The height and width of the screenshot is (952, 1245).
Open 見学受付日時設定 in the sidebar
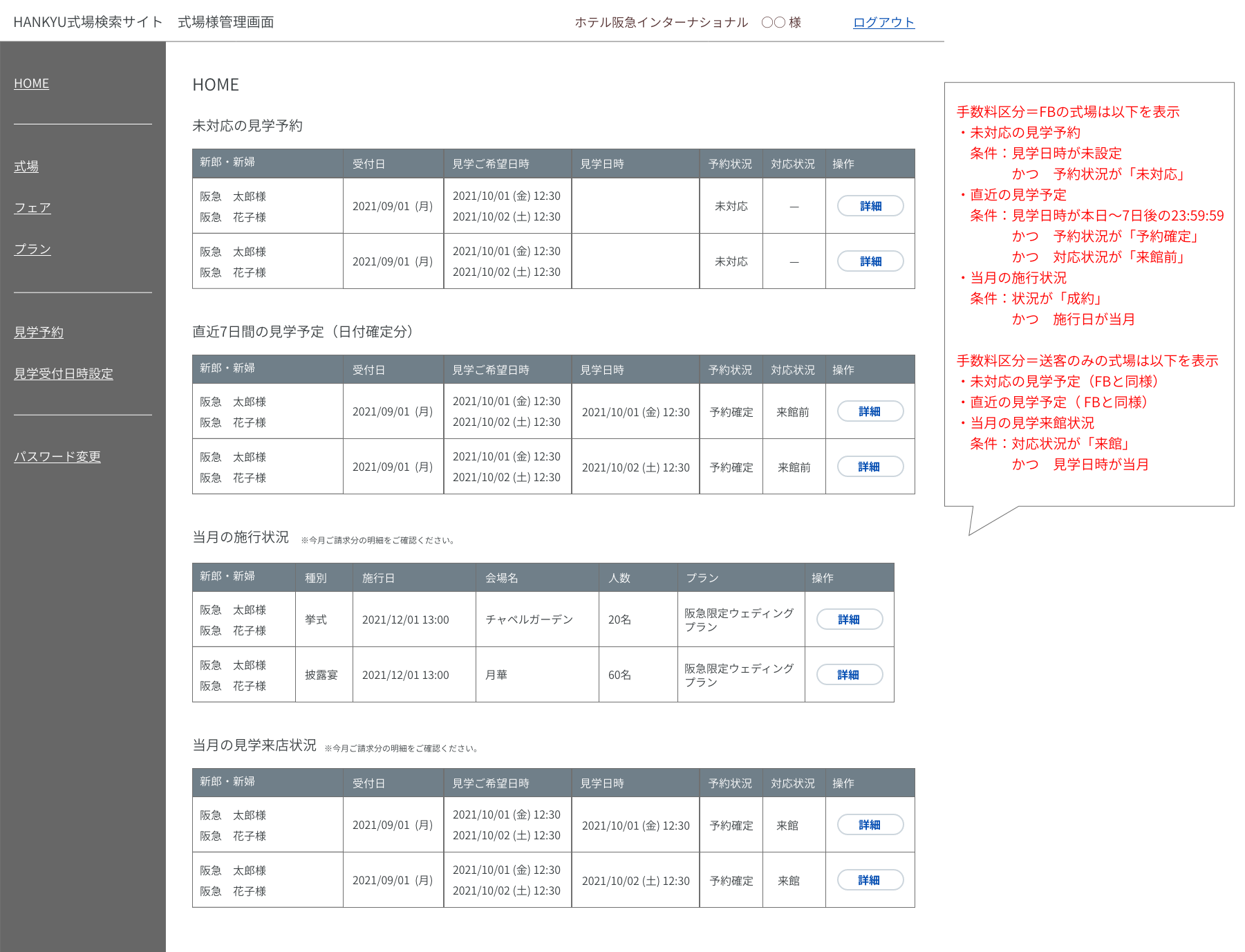[64, 374]
